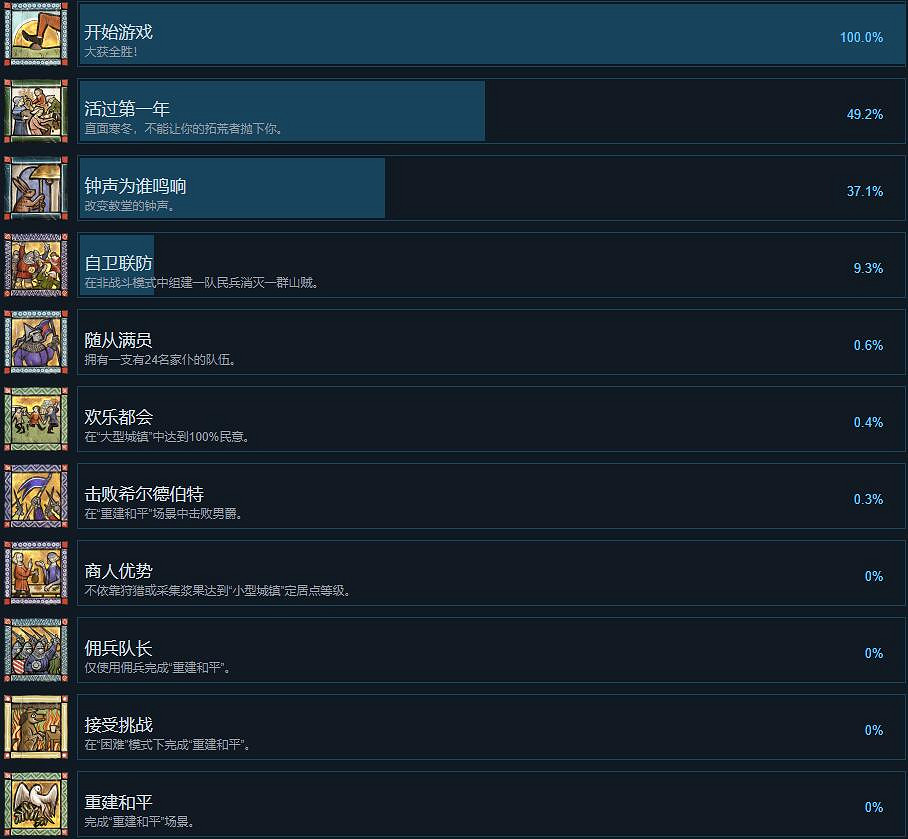Click the 开始游戏 achievement title
908x839 pixels.
pos(118,32)
